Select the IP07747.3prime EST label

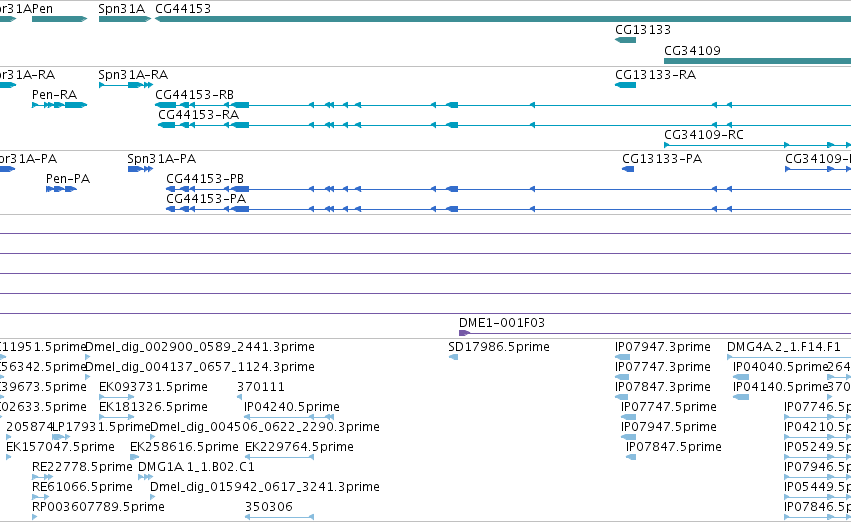(663, 367)
